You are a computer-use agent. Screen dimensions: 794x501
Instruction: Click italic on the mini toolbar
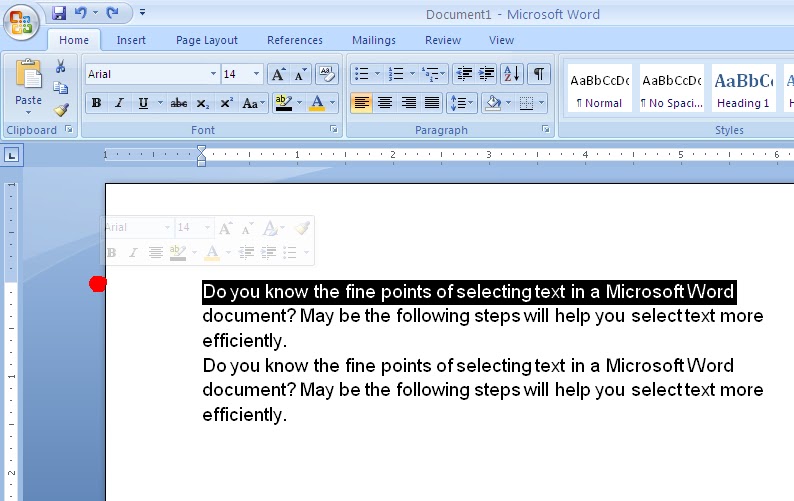[x=133, y=252]
